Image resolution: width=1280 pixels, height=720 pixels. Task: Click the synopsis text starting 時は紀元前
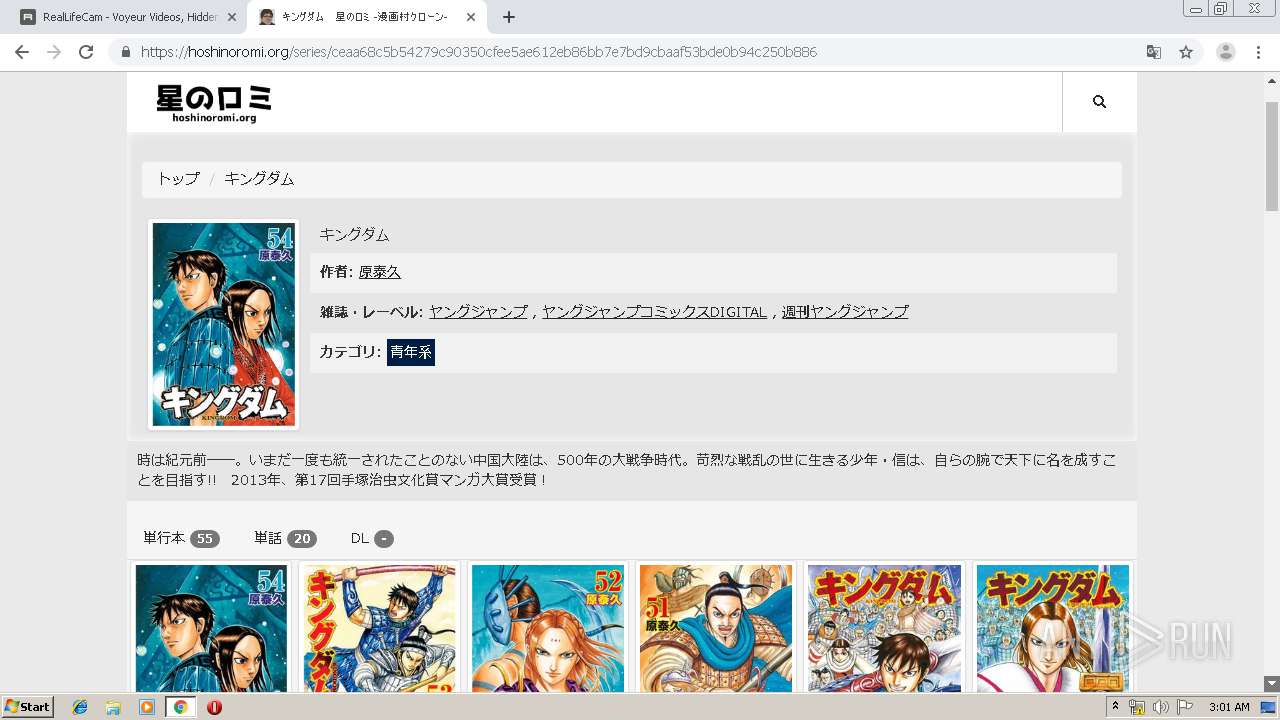[626, 470]
